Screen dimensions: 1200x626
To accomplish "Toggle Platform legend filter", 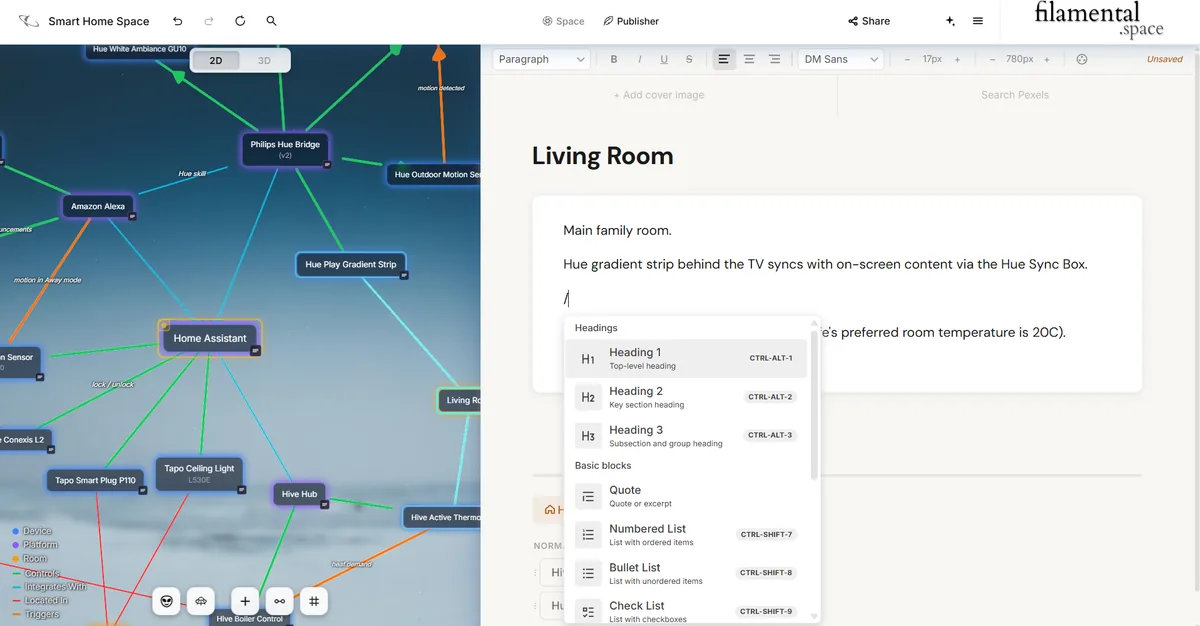I will (34, 545).
